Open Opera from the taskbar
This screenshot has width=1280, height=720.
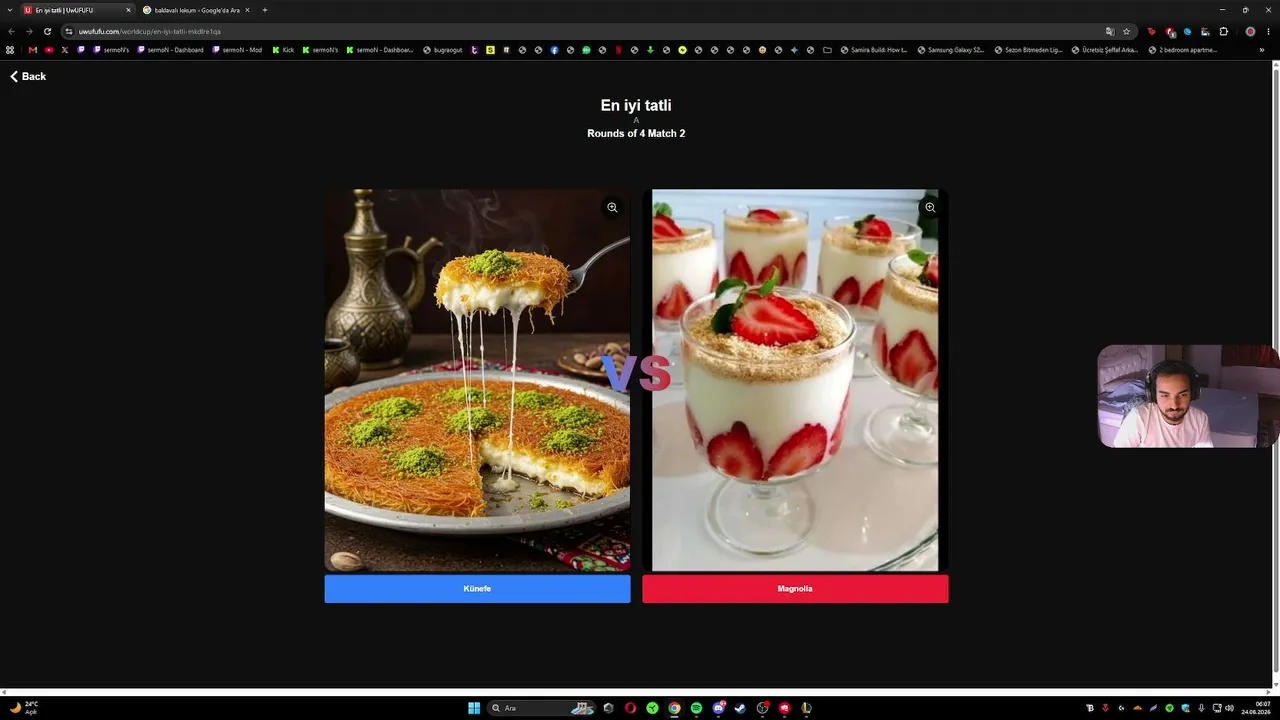point(630,708)
